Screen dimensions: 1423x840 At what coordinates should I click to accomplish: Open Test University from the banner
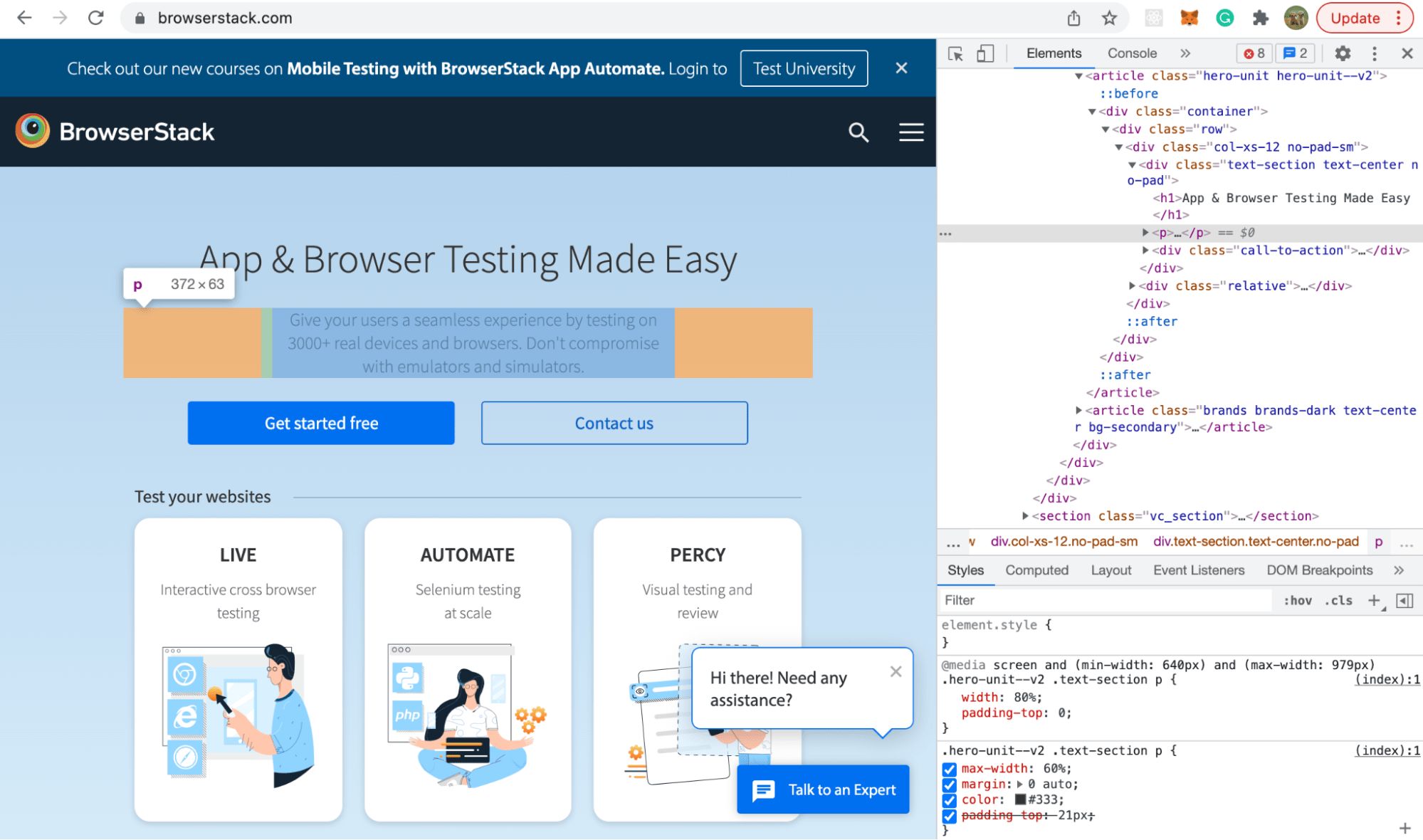tap(804, 68)
